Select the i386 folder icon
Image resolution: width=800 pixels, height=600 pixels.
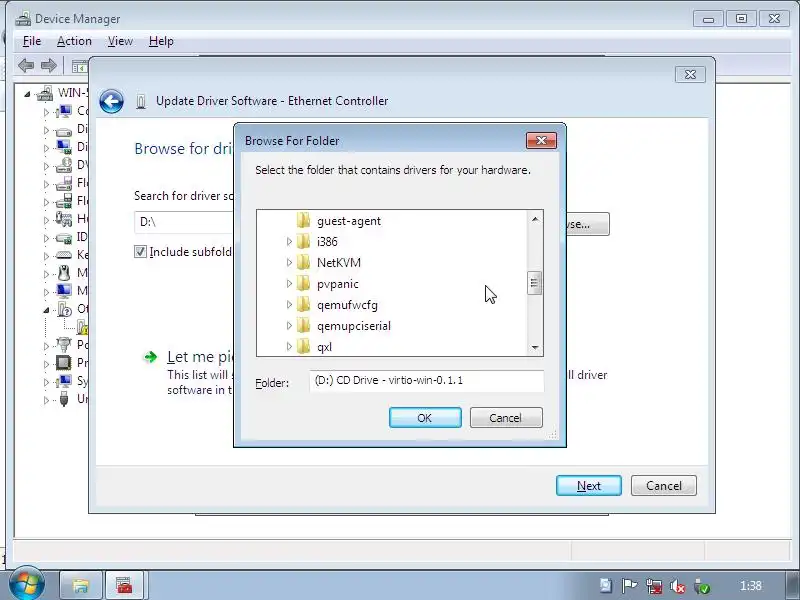[303, 241]
